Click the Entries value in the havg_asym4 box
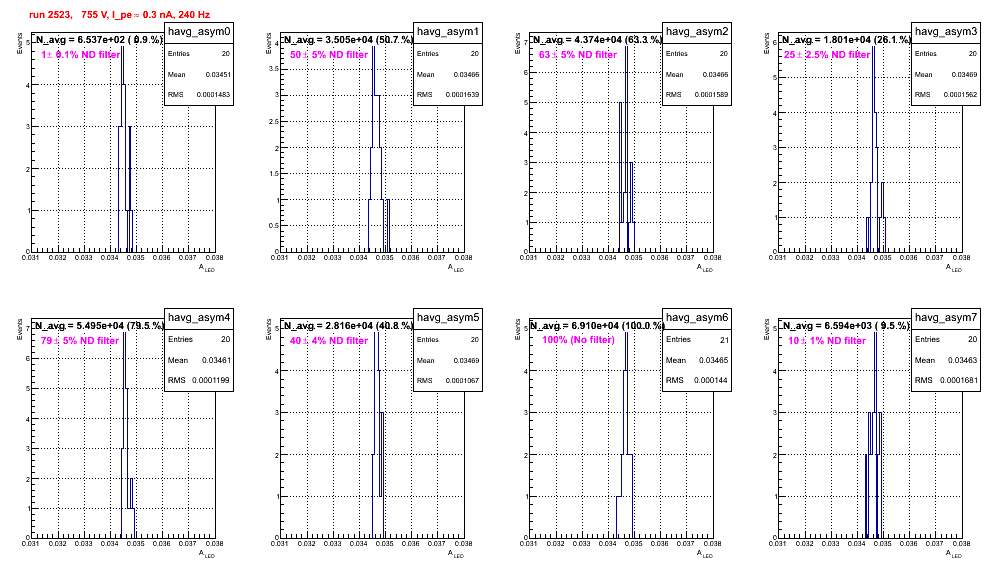The height and width of the screenshot is (572, 996). point(225,339)
